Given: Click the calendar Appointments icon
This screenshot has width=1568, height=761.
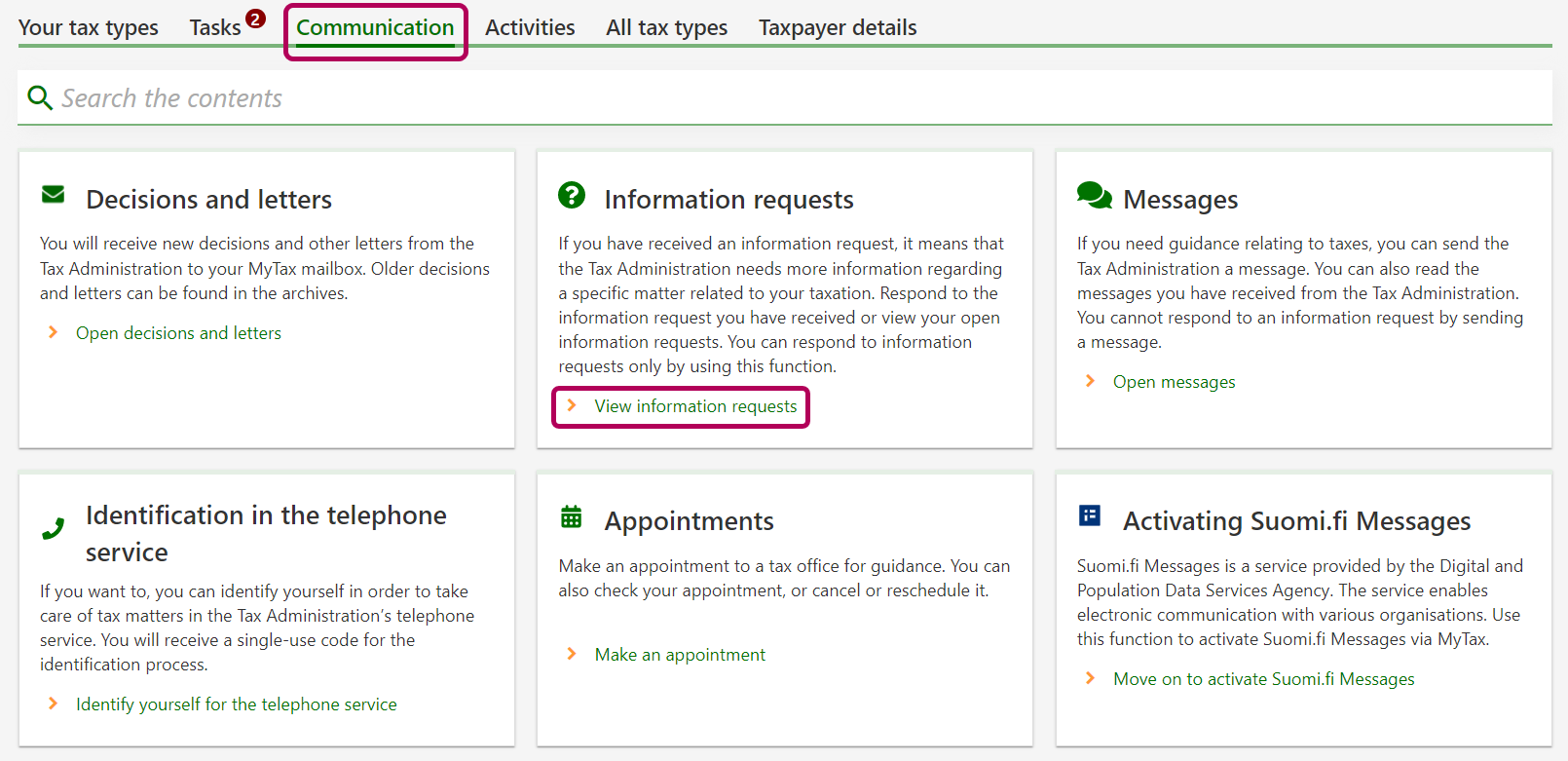Looking at the screenshot, I should [572, 517].
